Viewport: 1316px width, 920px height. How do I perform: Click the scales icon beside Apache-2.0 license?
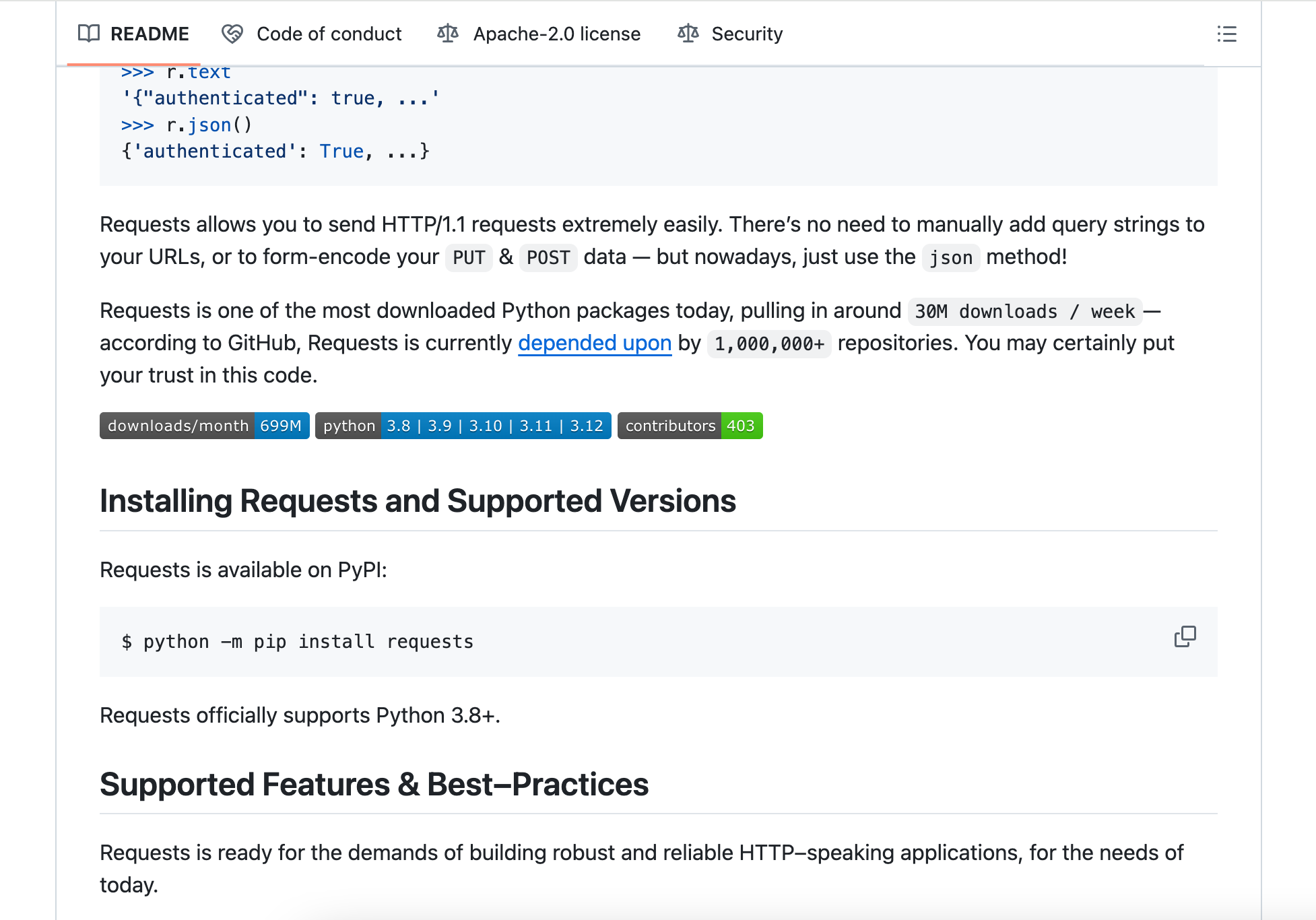click(x=448, y=34)
